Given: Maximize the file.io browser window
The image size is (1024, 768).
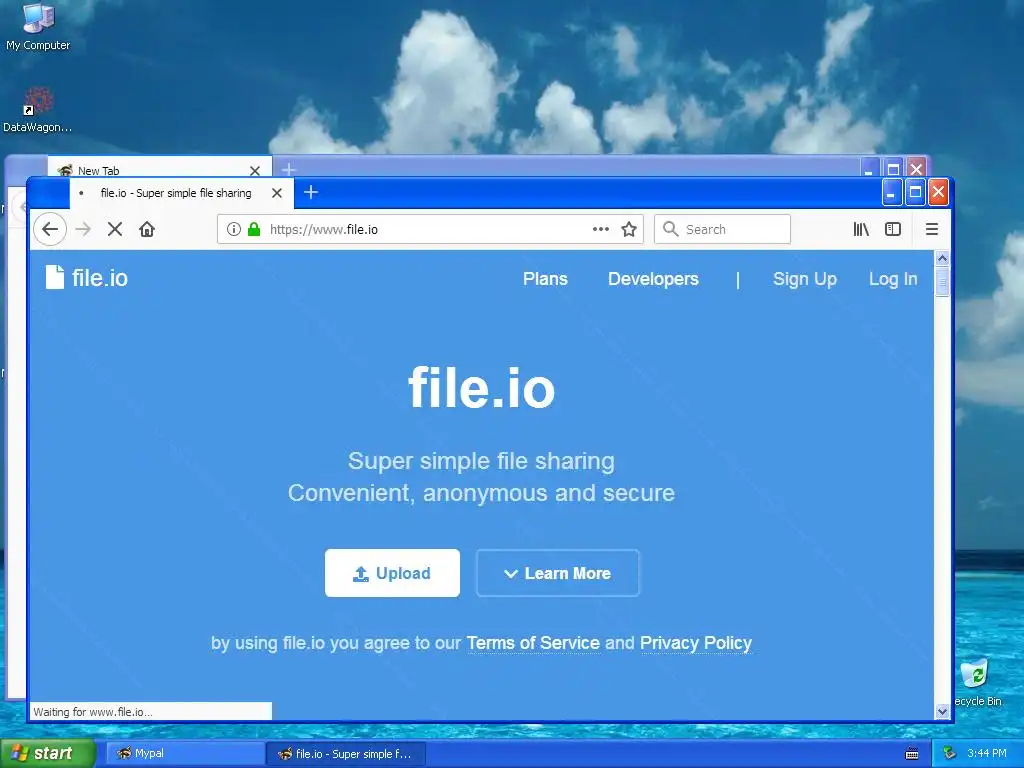Looking at the screenshot, I should point(916,192).
